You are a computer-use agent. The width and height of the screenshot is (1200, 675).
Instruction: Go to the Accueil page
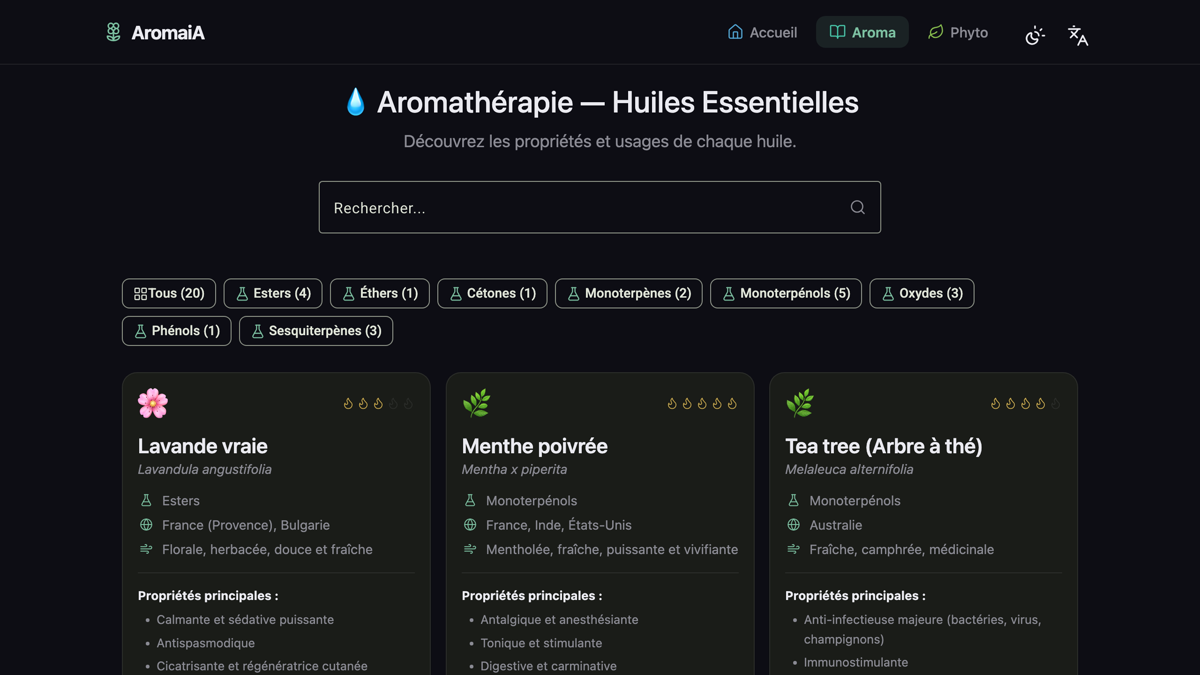[762, 32]
